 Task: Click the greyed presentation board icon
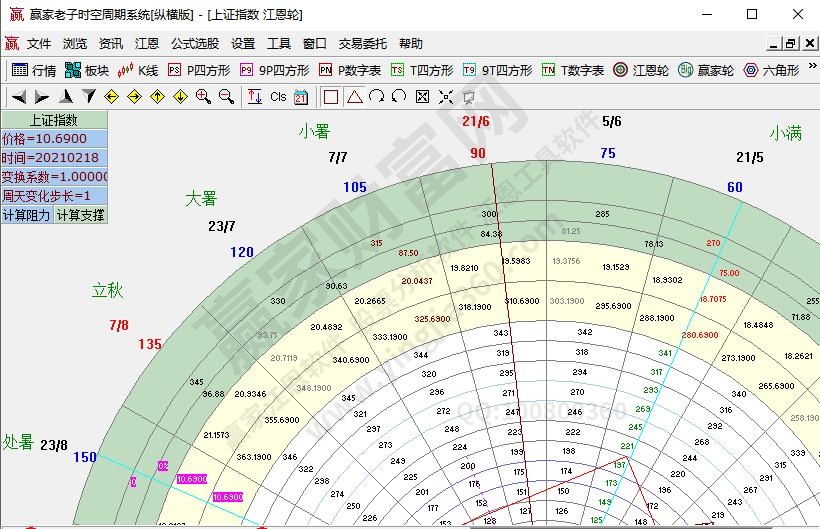(x=469, y=97)
